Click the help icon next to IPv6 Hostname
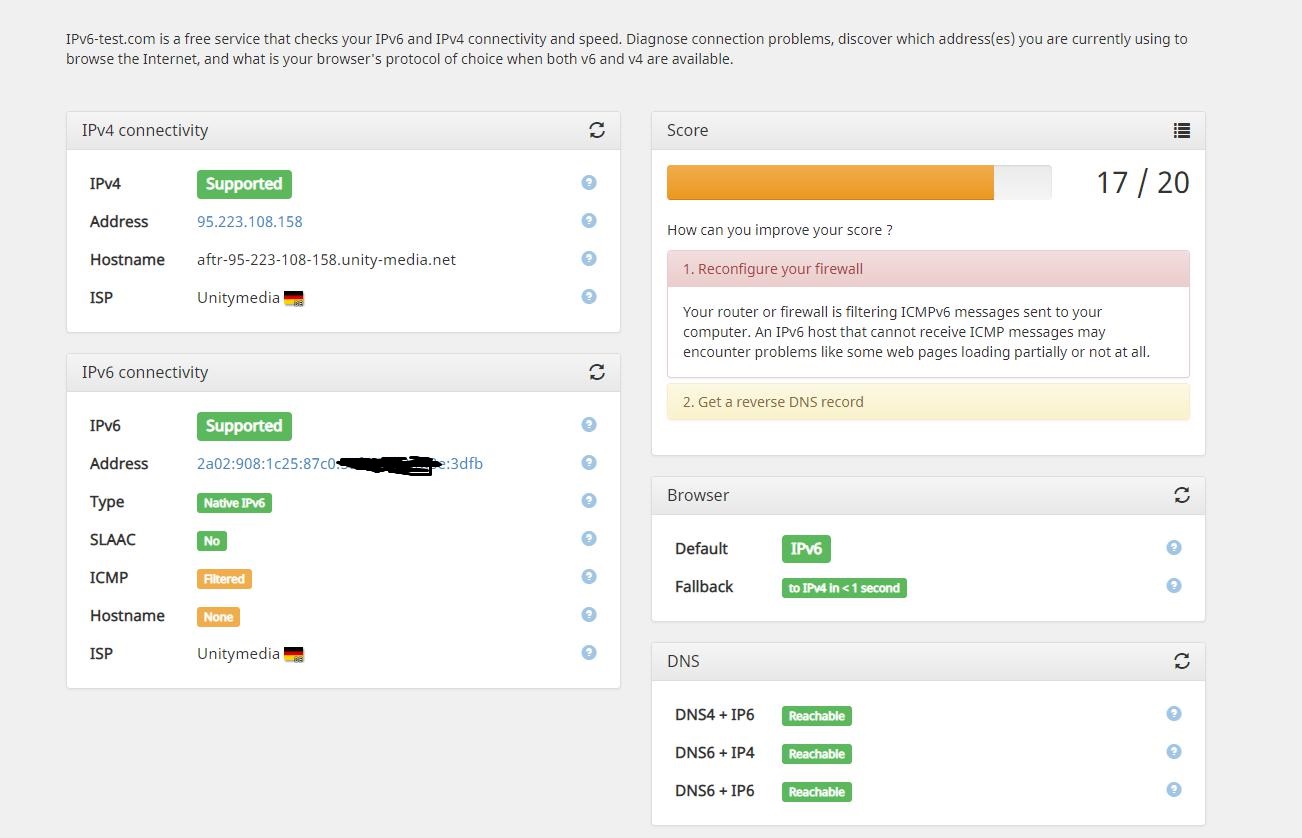This screenshot has height=838, width=1302. tap(588, 614)
